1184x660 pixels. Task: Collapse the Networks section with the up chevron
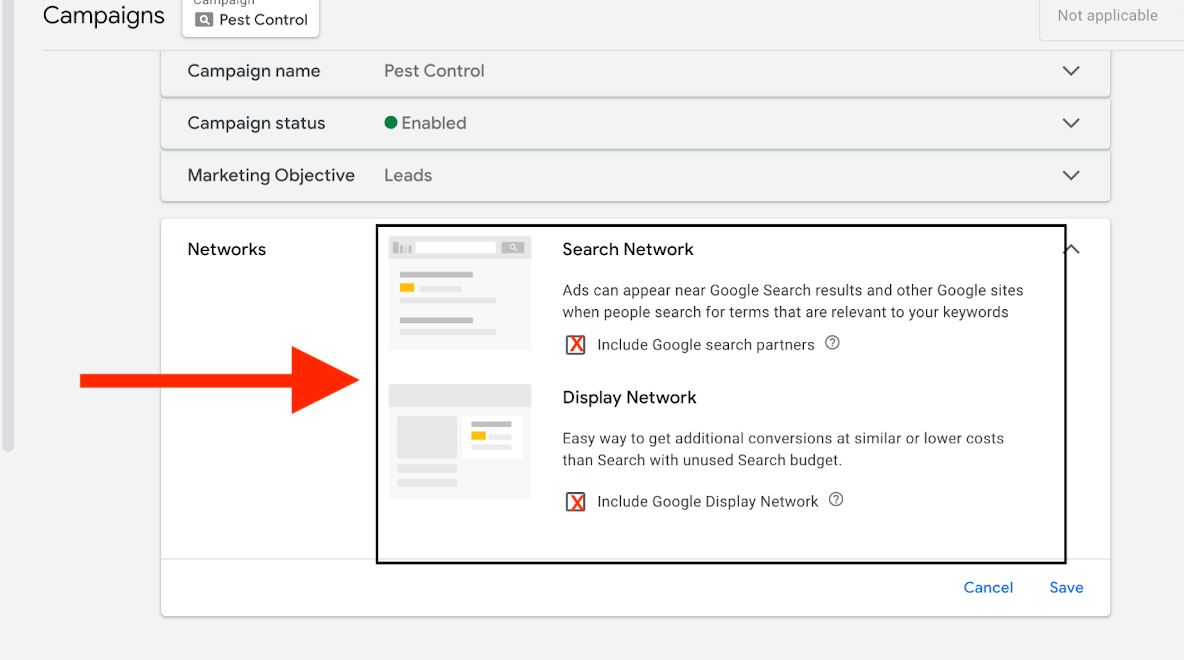click(x=1072, y=249)
